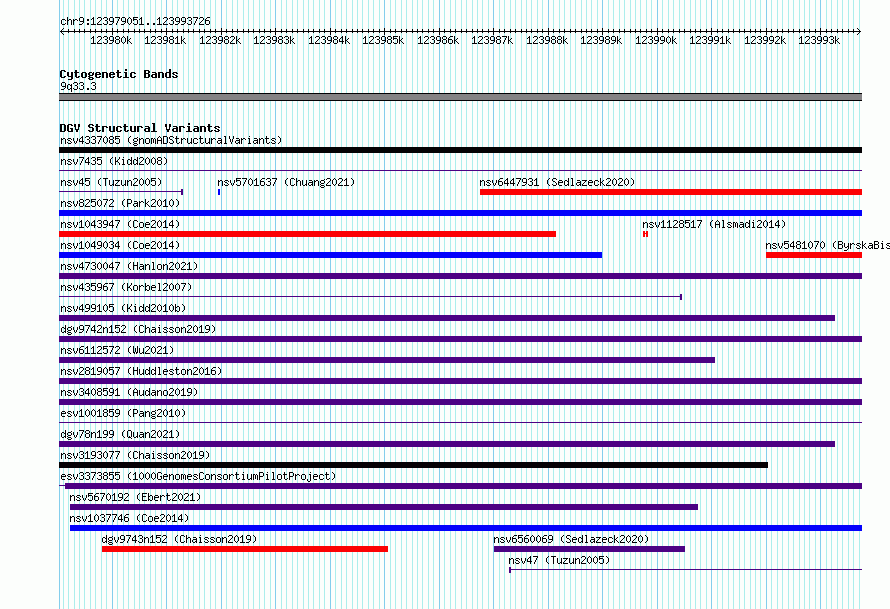The image size is (890, 609).
Task: Click dgv9742n152 (Chaisson2019) label
Action: pos(138,329)
